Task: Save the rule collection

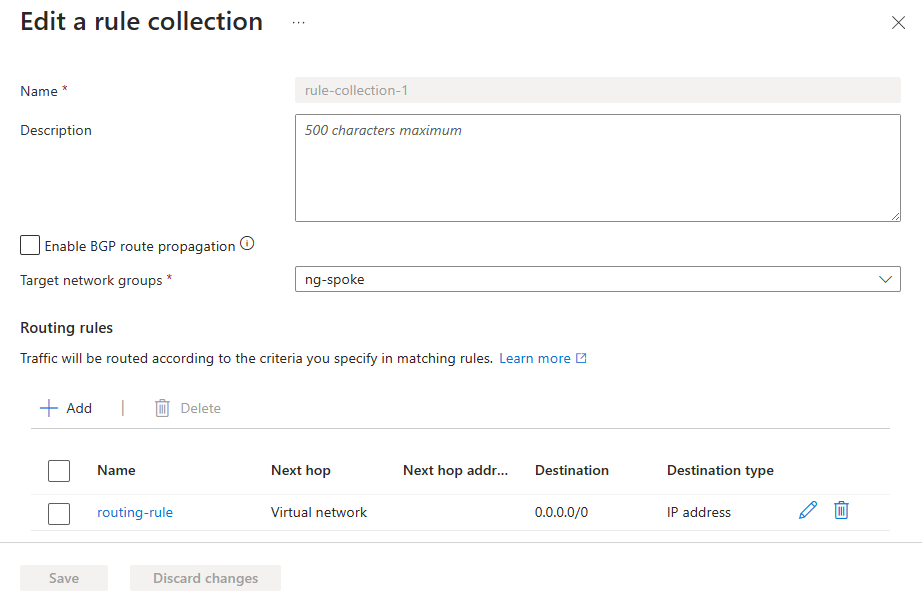Action: [63, 577]
